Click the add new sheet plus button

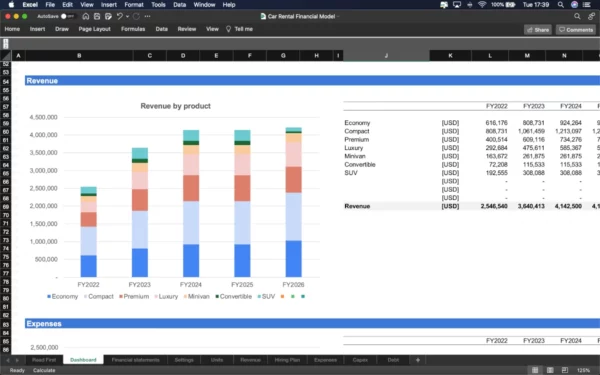tap(417, 360)
